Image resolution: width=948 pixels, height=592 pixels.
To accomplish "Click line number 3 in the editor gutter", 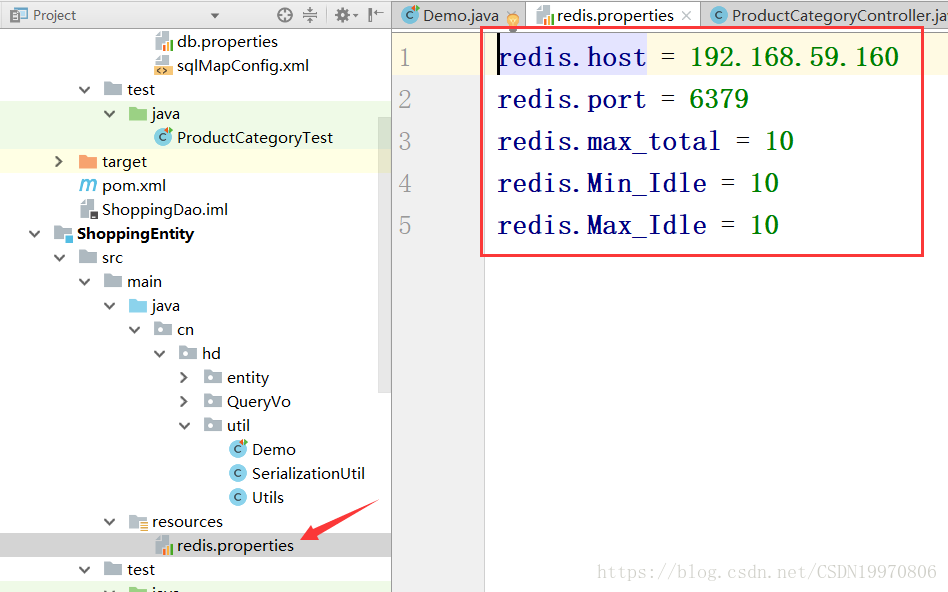I will (405, 141).
